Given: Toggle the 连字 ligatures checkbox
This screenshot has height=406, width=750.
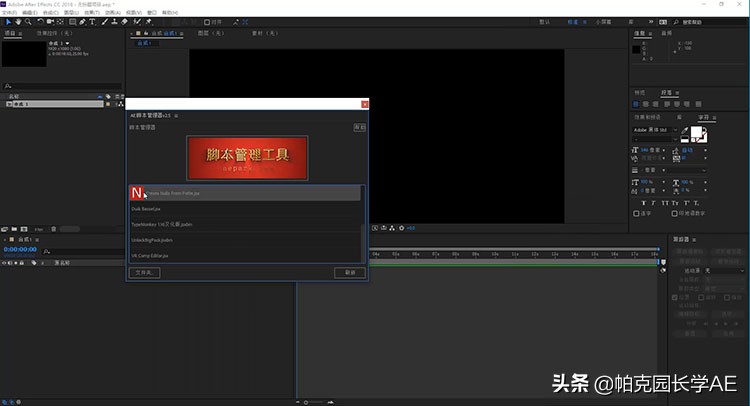Looking at the screenshot, I should (x=636, y=214).
